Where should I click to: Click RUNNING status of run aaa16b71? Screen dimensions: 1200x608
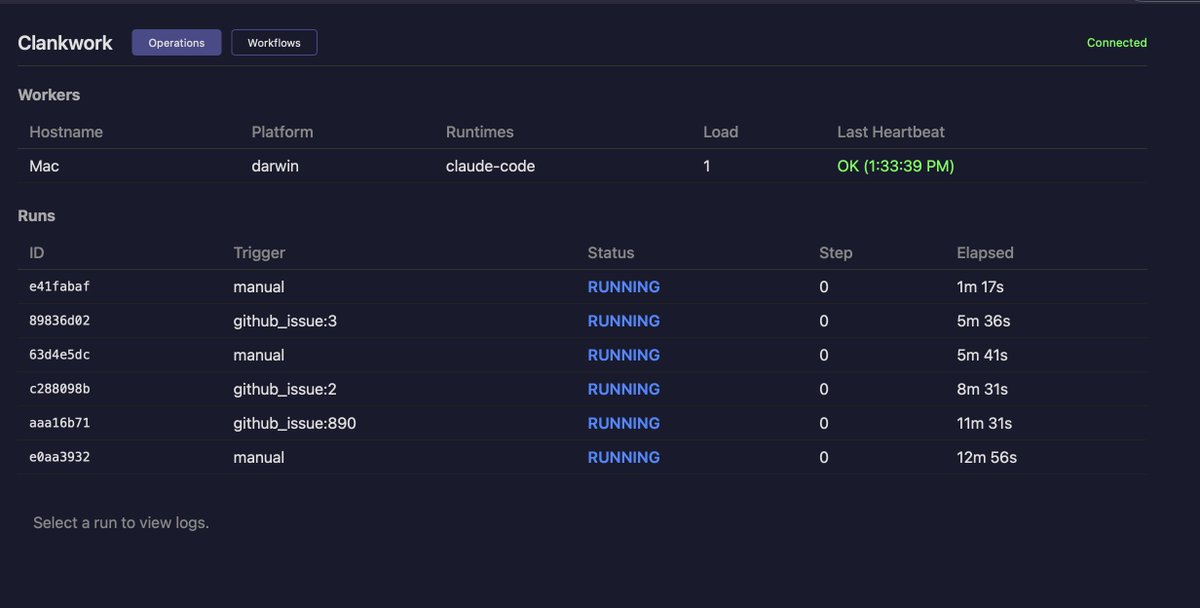624,423
